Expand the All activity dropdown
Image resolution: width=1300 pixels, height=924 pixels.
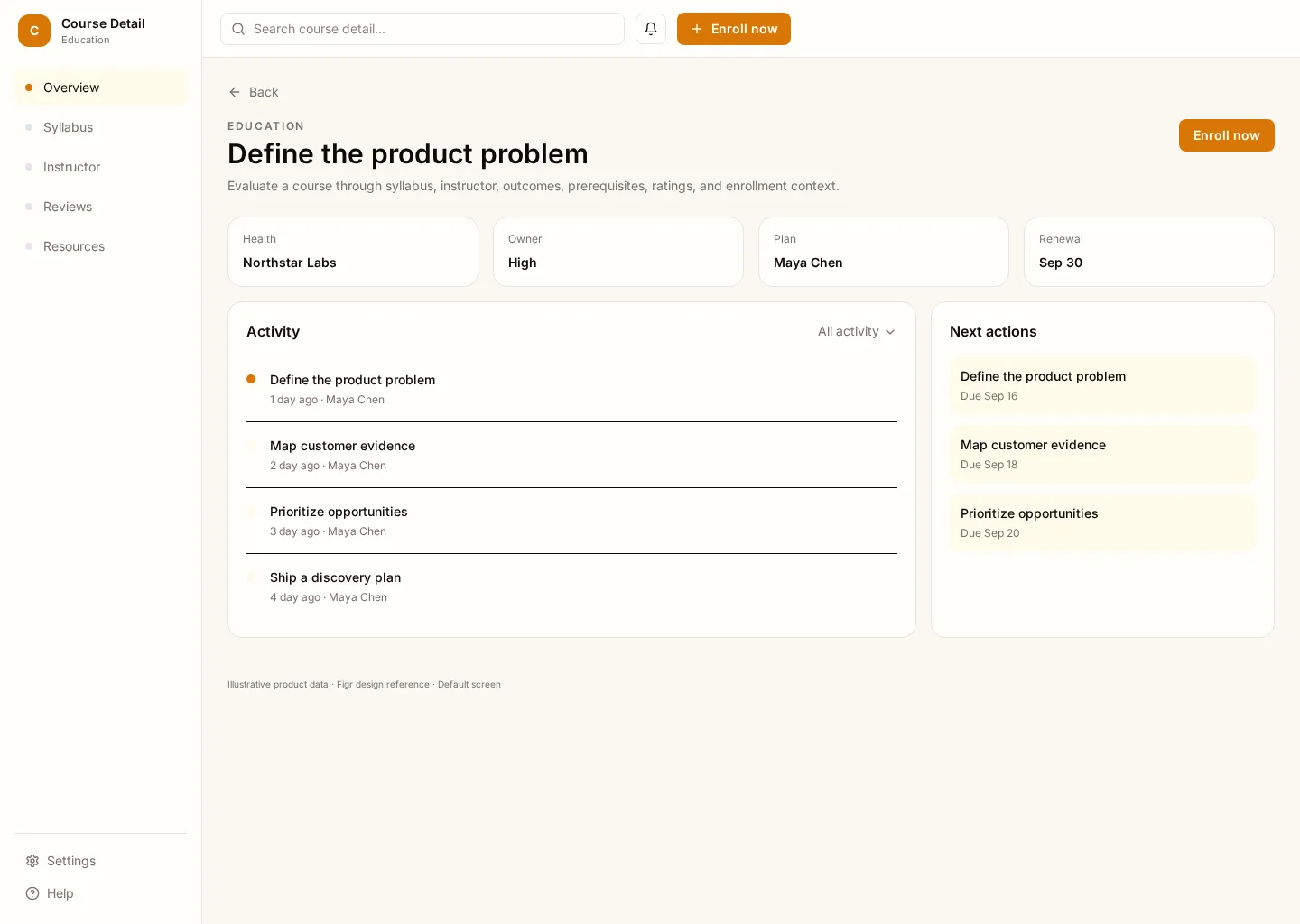[x=857, y=332]
